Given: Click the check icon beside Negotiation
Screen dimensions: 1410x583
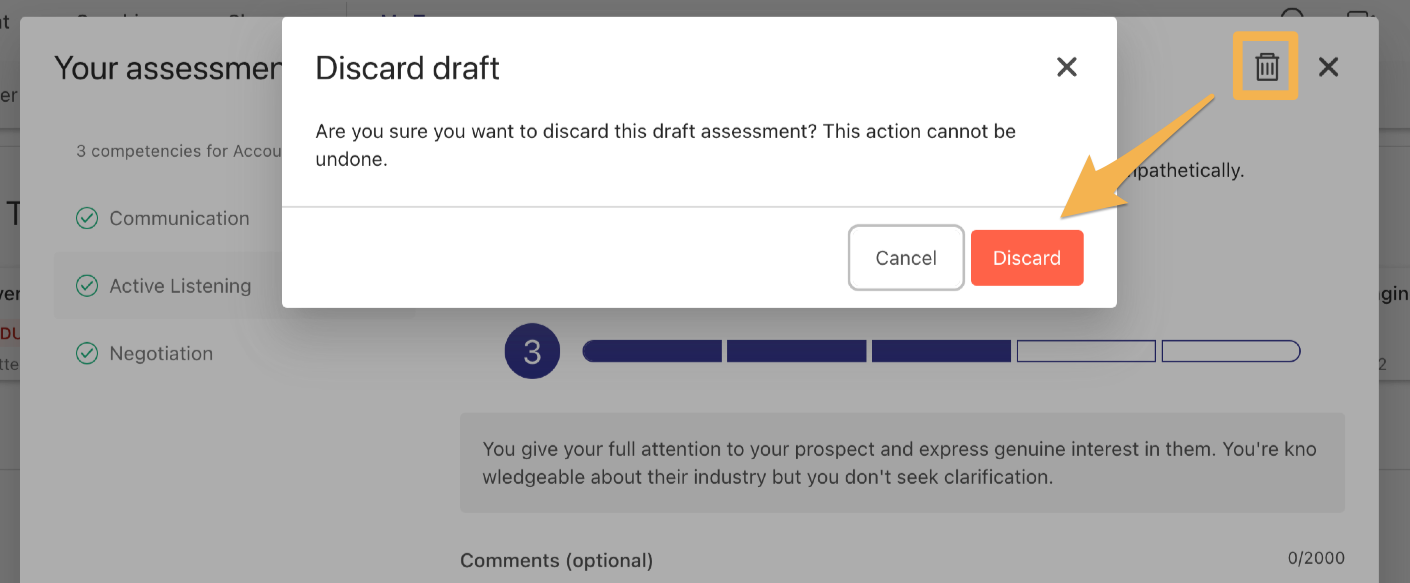Looking at the screenshot, I should tap(87, 353).
